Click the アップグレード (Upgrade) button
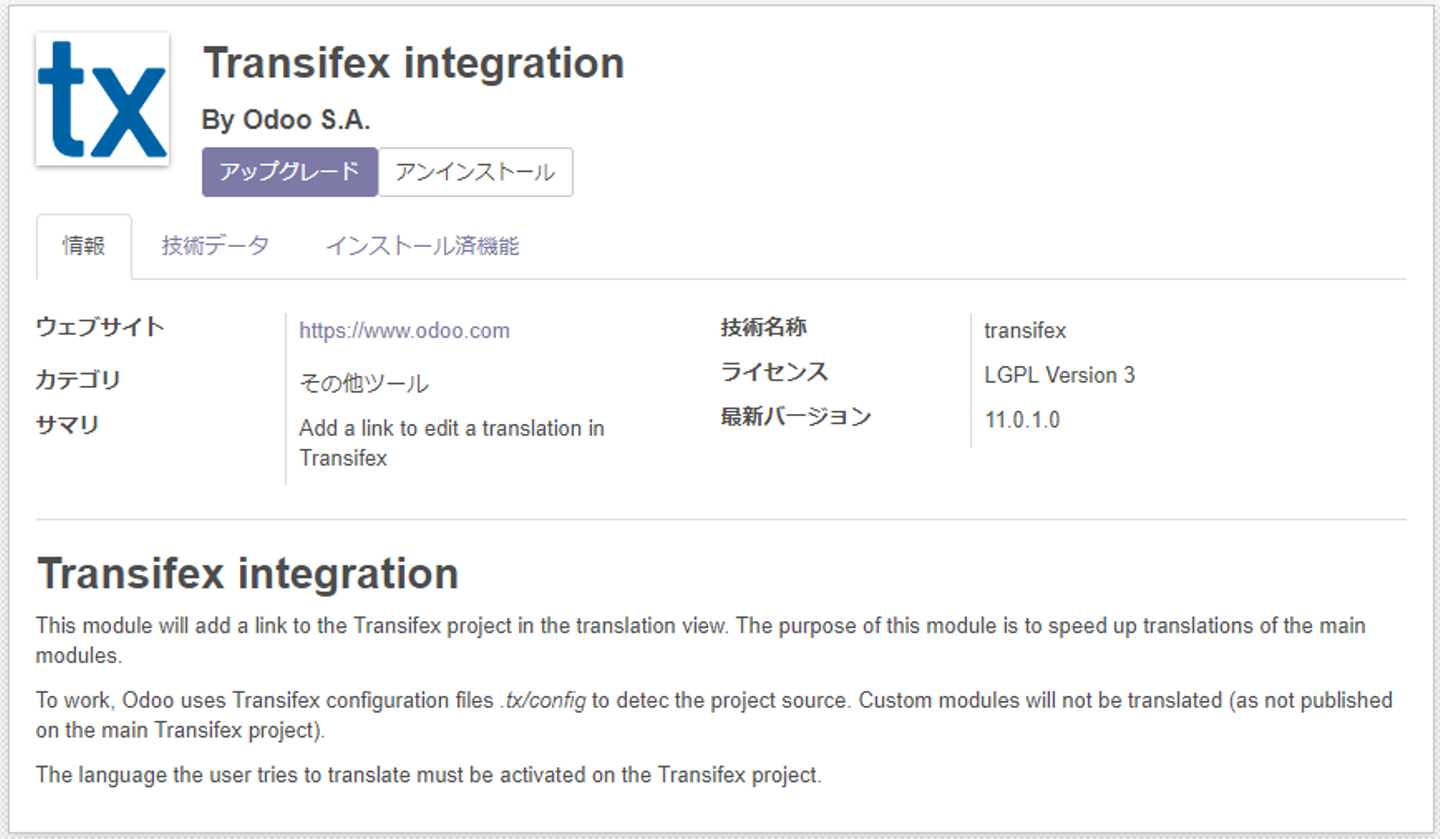The image size is (1440, 839). [289, 172]
